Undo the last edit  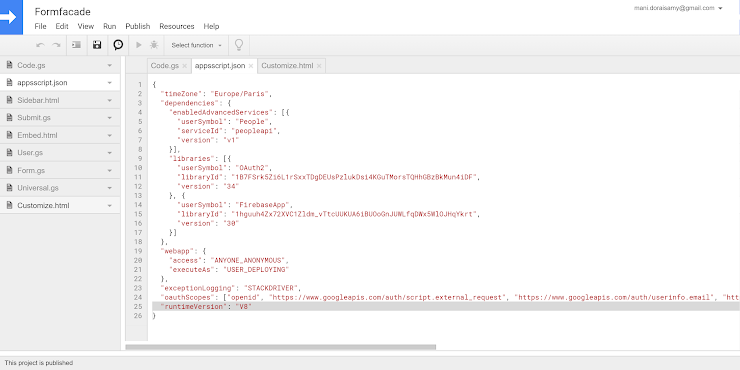coord(41,45)
